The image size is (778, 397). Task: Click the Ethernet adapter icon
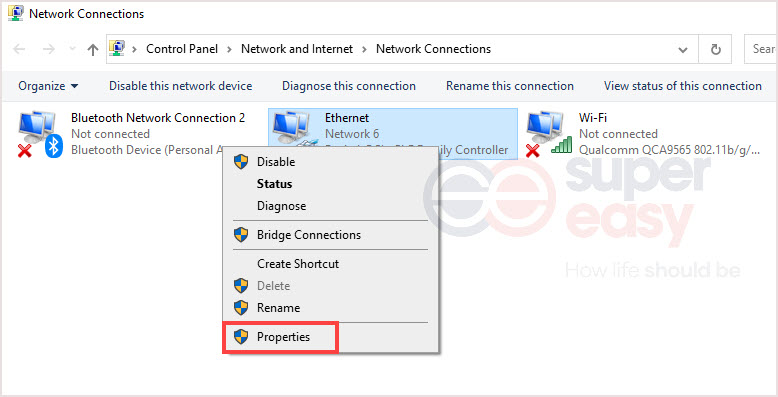click(294, 130)
